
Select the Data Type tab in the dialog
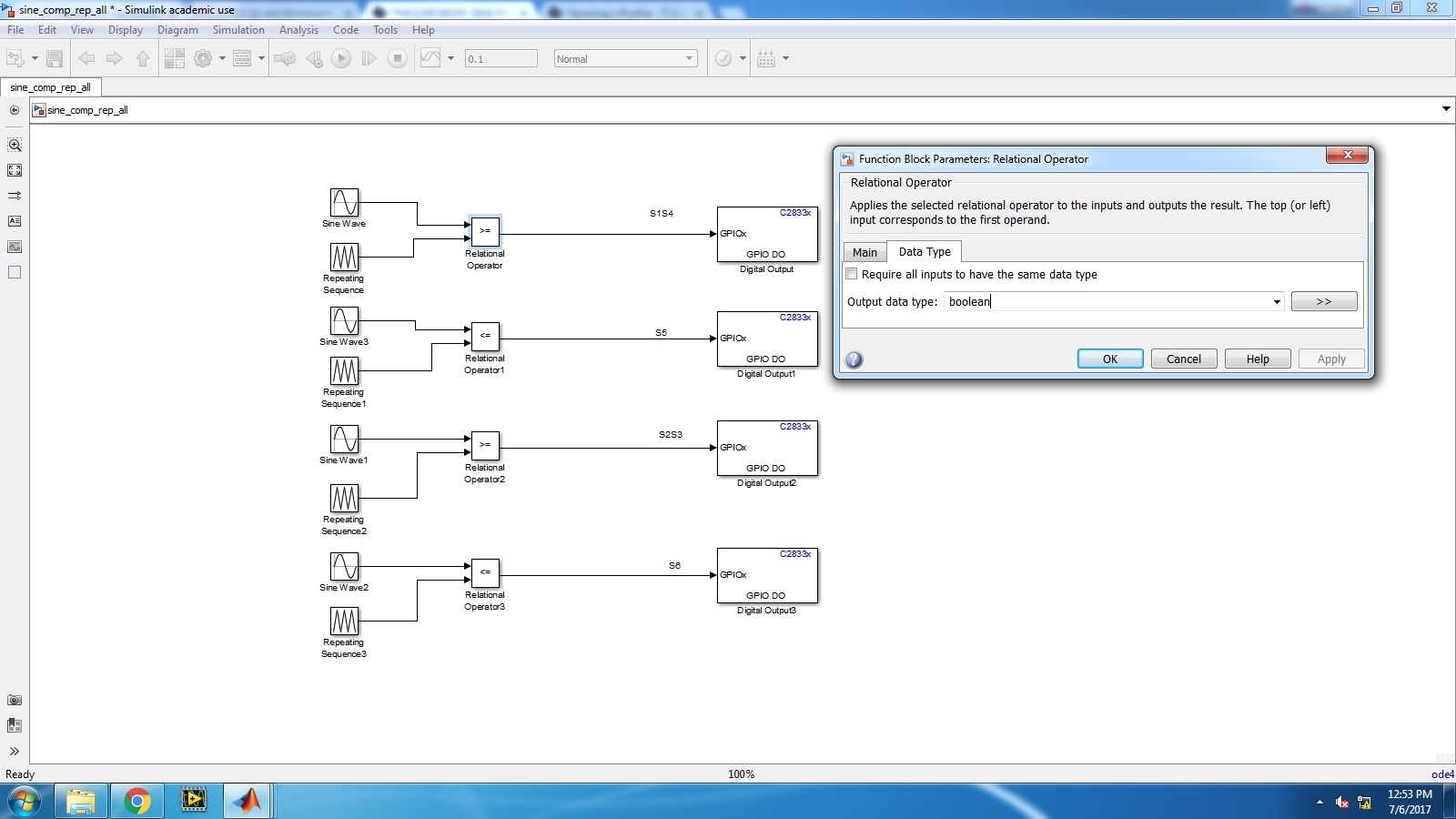(925, 251)
